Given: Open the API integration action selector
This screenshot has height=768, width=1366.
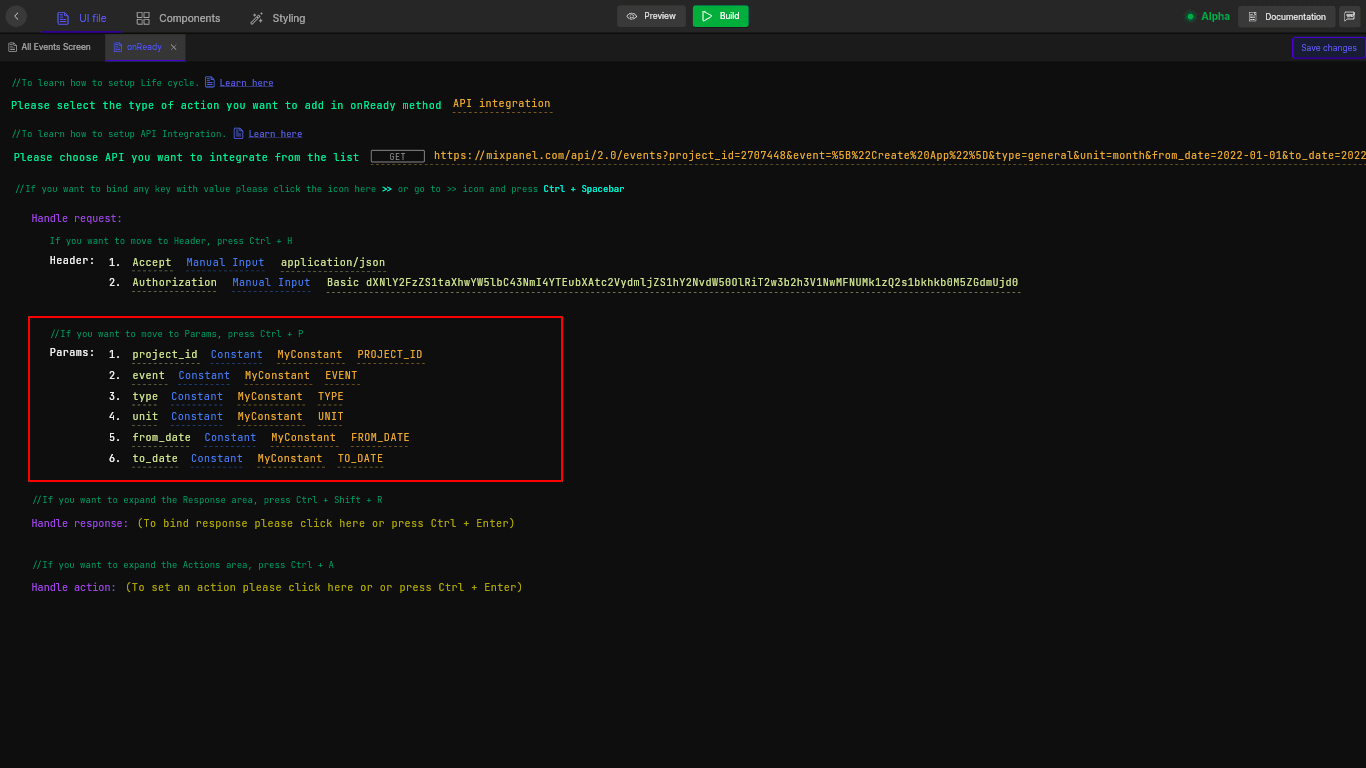Looking at the screenshot, I should (x=501, y=103).
